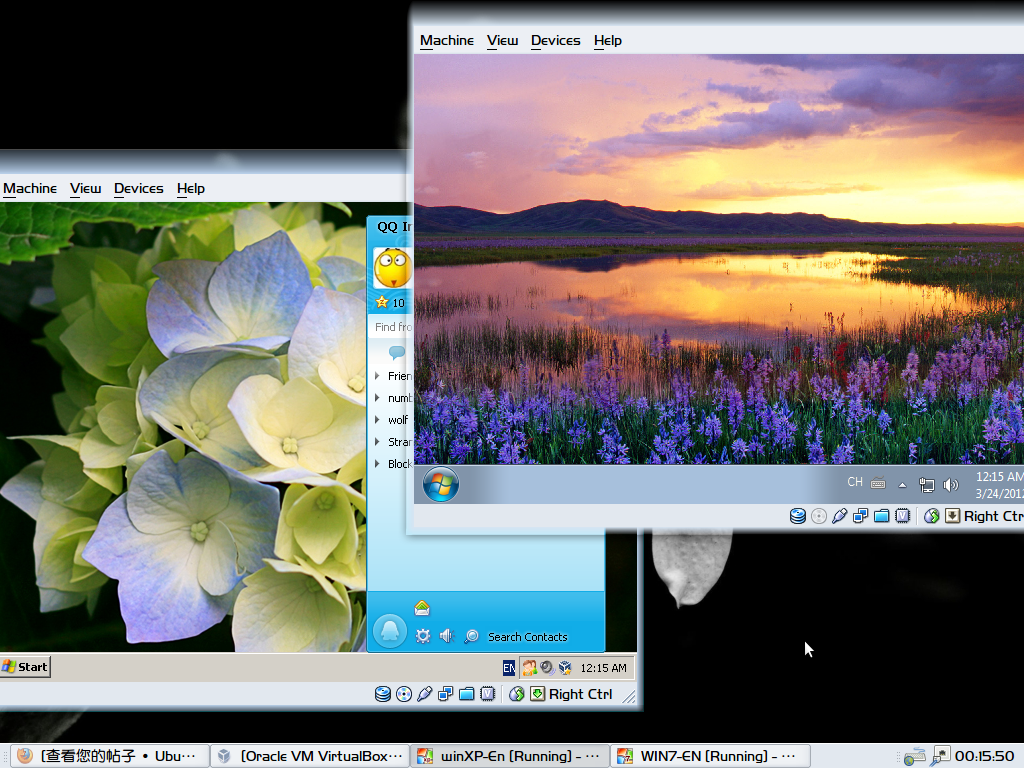Click virtualization indicator in winXP VM status bar
This screenshot has height=768, width=1024.
[488, 694]
